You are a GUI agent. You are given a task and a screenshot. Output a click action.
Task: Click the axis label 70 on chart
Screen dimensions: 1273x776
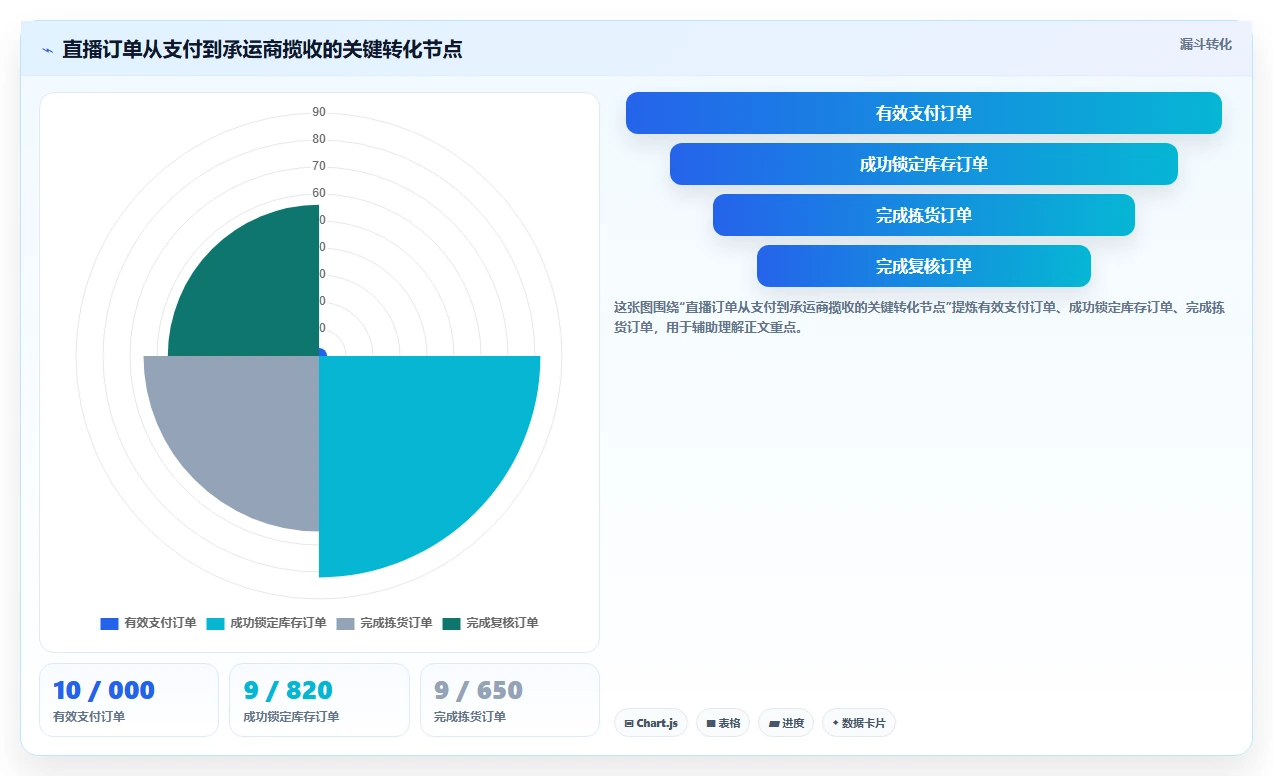[319, 166]
